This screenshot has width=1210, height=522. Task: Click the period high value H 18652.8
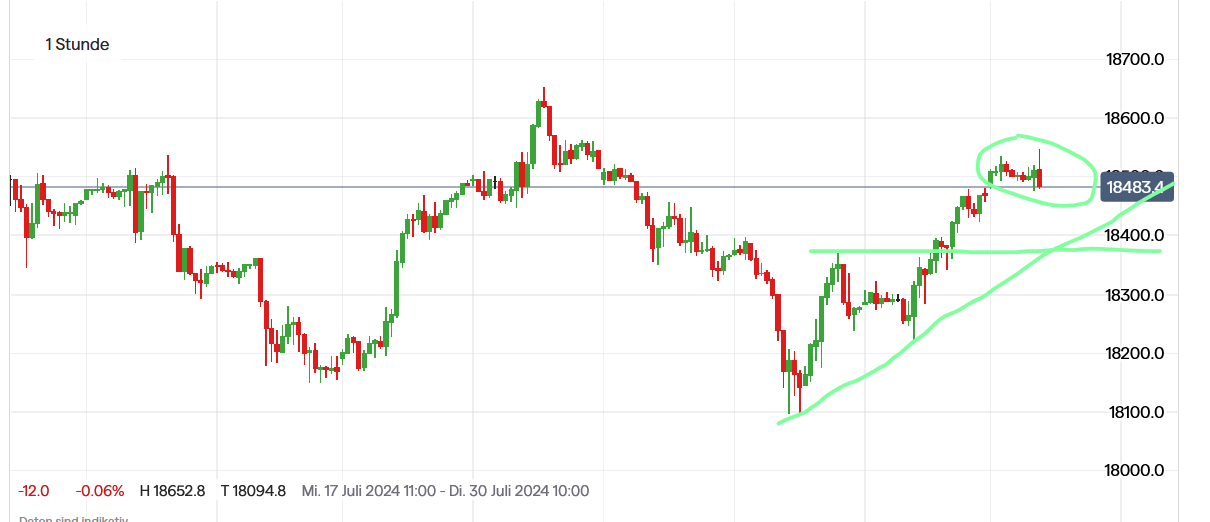pyautogui.click(x=173, y=491)
